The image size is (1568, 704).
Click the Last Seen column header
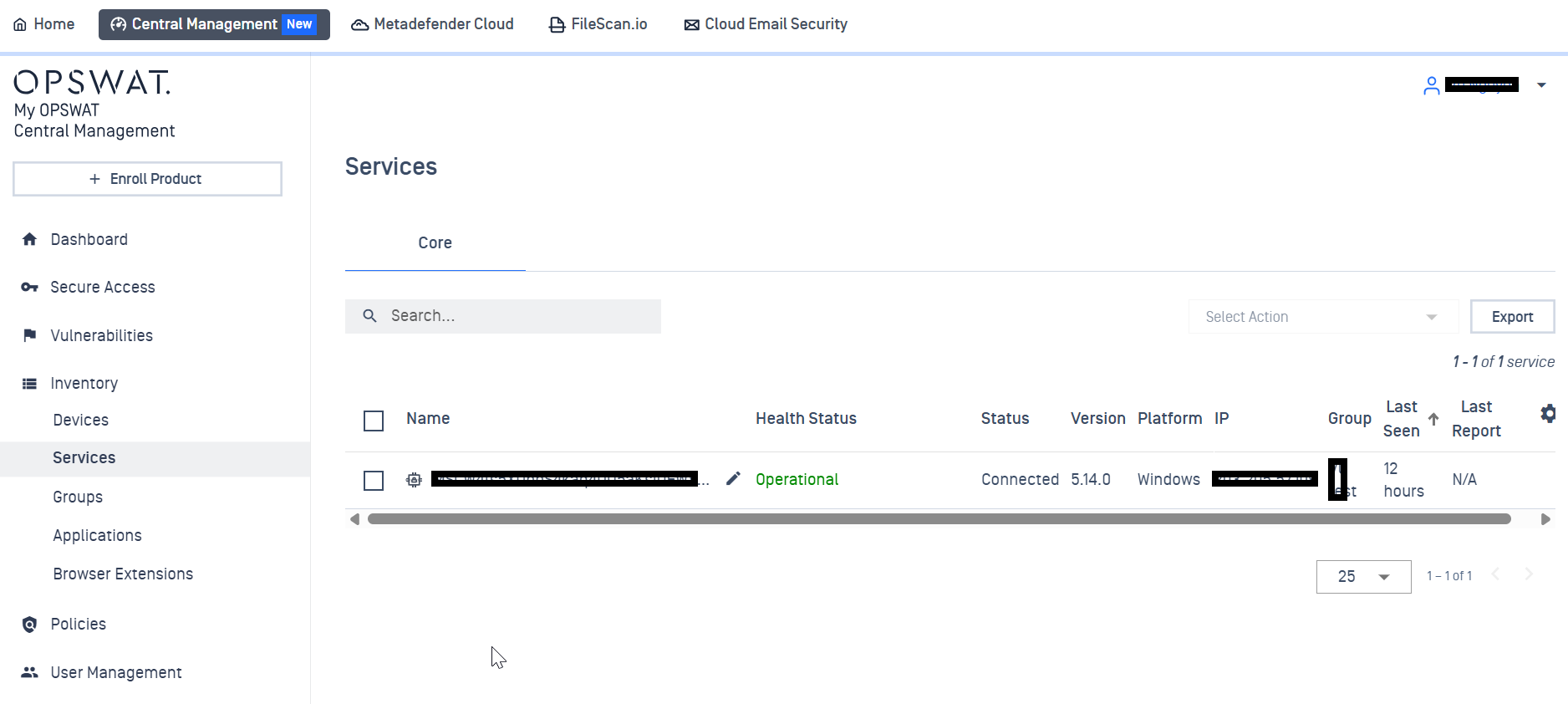1402,419
